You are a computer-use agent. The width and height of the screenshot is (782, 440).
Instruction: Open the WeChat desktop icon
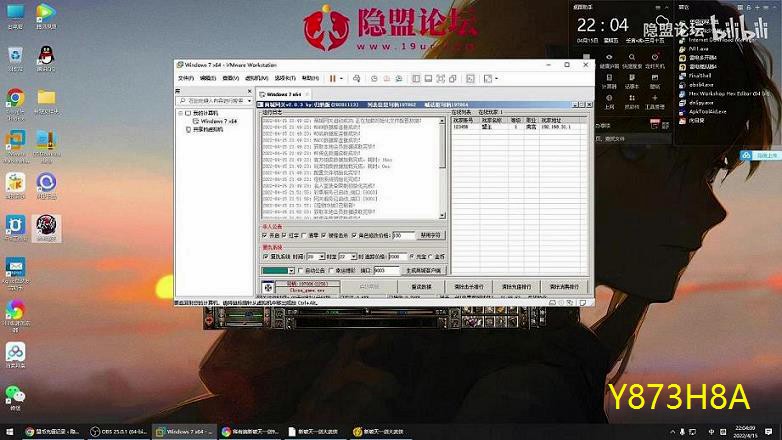pyautogui.click(x=15, y=398)
